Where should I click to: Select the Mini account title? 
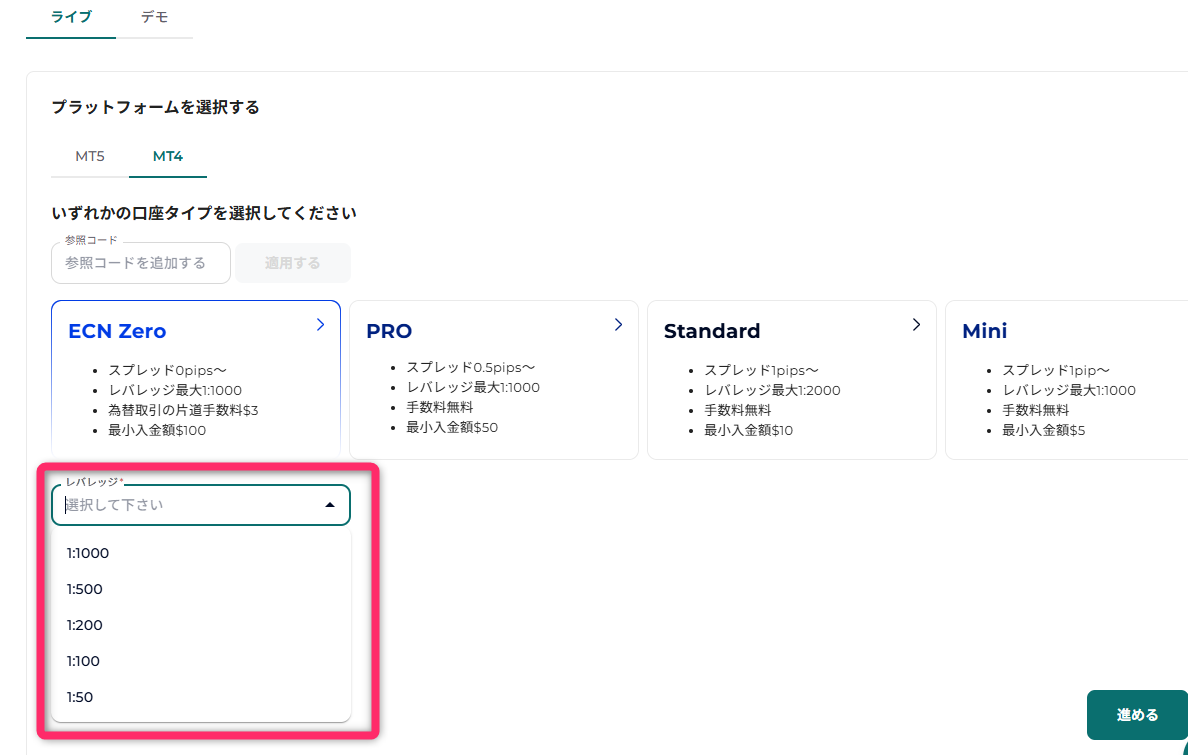985,331
